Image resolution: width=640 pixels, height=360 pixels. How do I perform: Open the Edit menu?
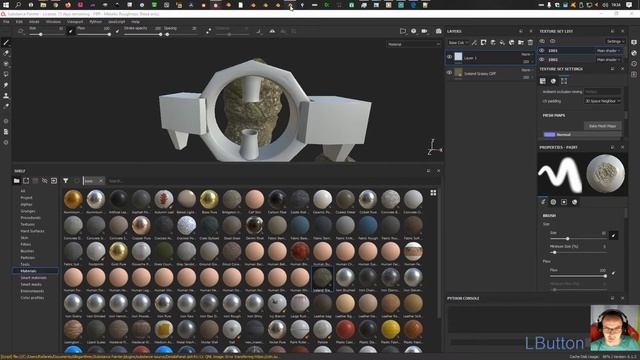pyautogui.click(x=19, y=22)
